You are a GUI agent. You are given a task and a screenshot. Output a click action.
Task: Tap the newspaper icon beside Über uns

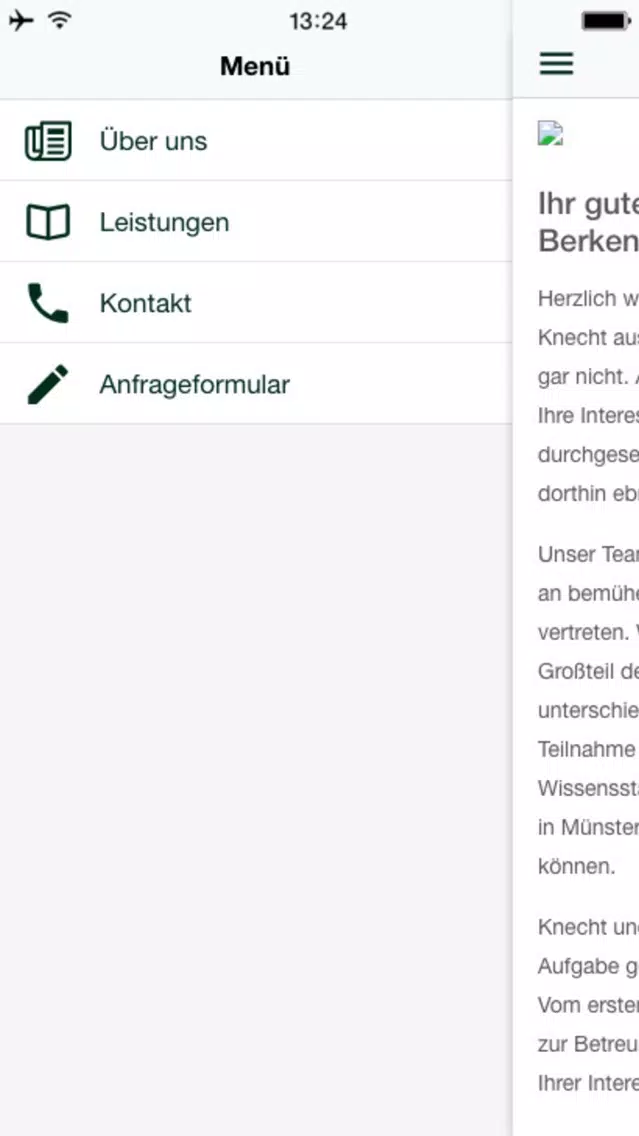(x=49, y=141)
